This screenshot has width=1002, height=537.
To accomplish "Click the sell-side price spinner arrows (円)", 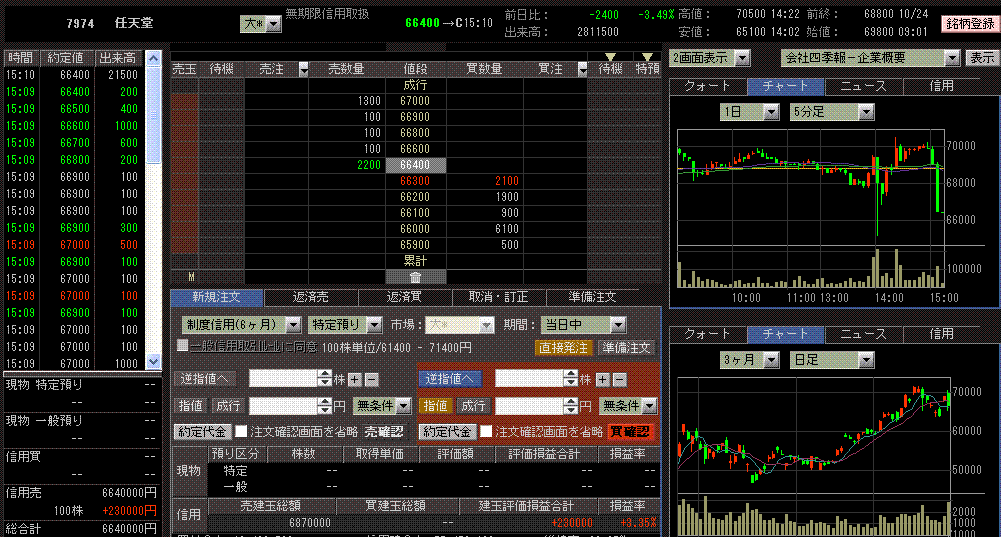I will click(324, 406).
